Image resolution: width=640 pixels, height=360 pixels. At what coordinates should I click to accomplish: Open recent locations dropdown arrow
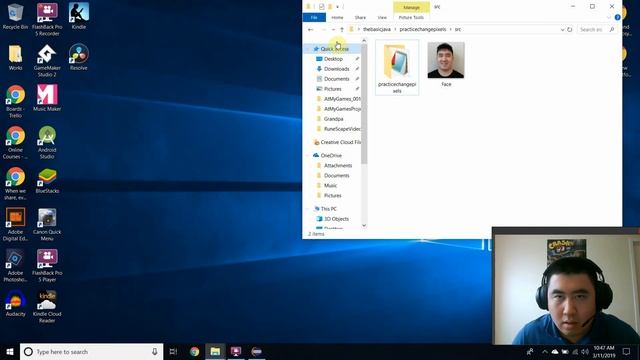pos(333,29)
